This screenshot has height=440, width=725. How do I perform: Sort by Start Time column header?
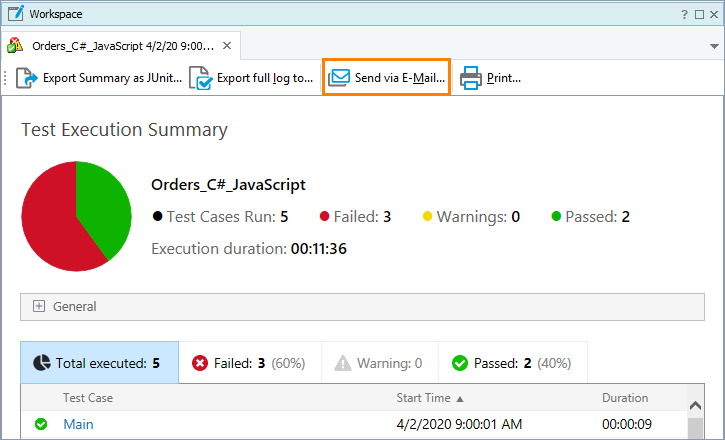click(x=429, y=398)
